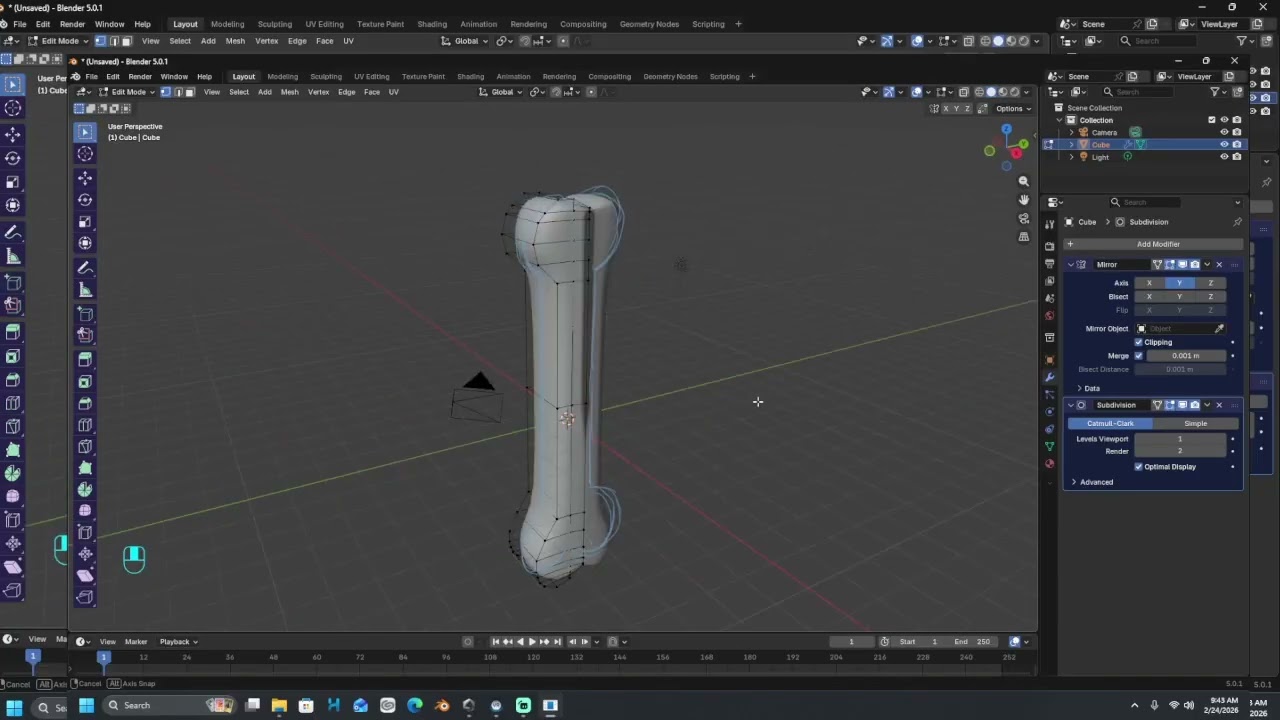Uncheck the Collection exclude checkbox in outliner
The height and width of the screenshot is (720, 1280).
(x=1212, y=120)
